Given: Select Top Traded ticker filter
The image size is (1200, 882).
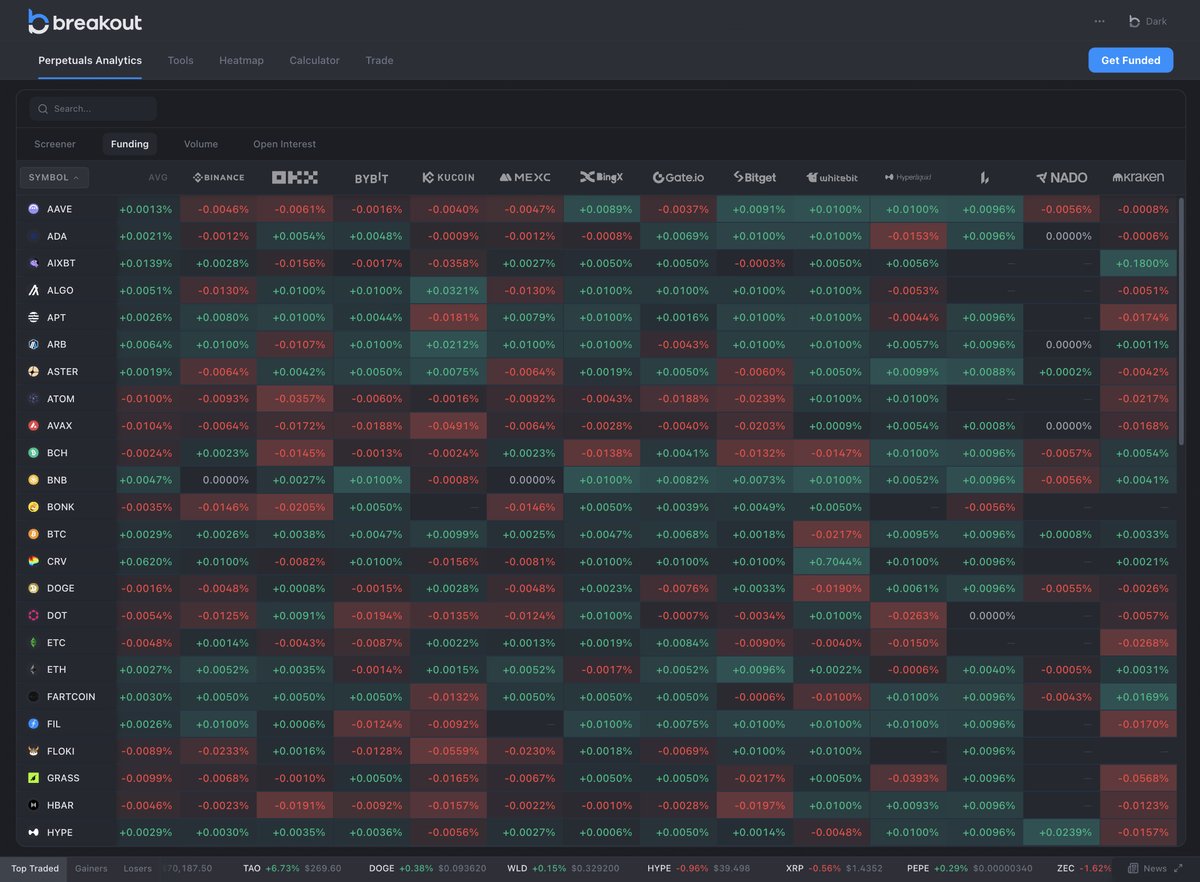Looking at the screenshot, I should [35, 868].
